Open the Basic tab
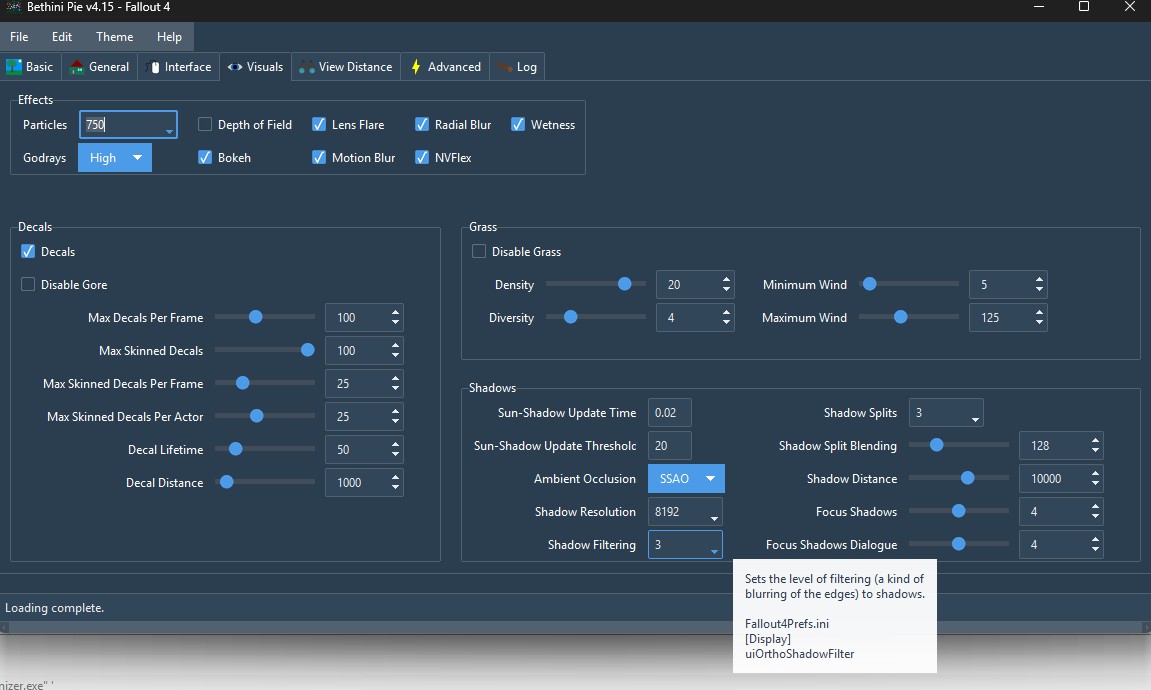 (x=30, y=67)
